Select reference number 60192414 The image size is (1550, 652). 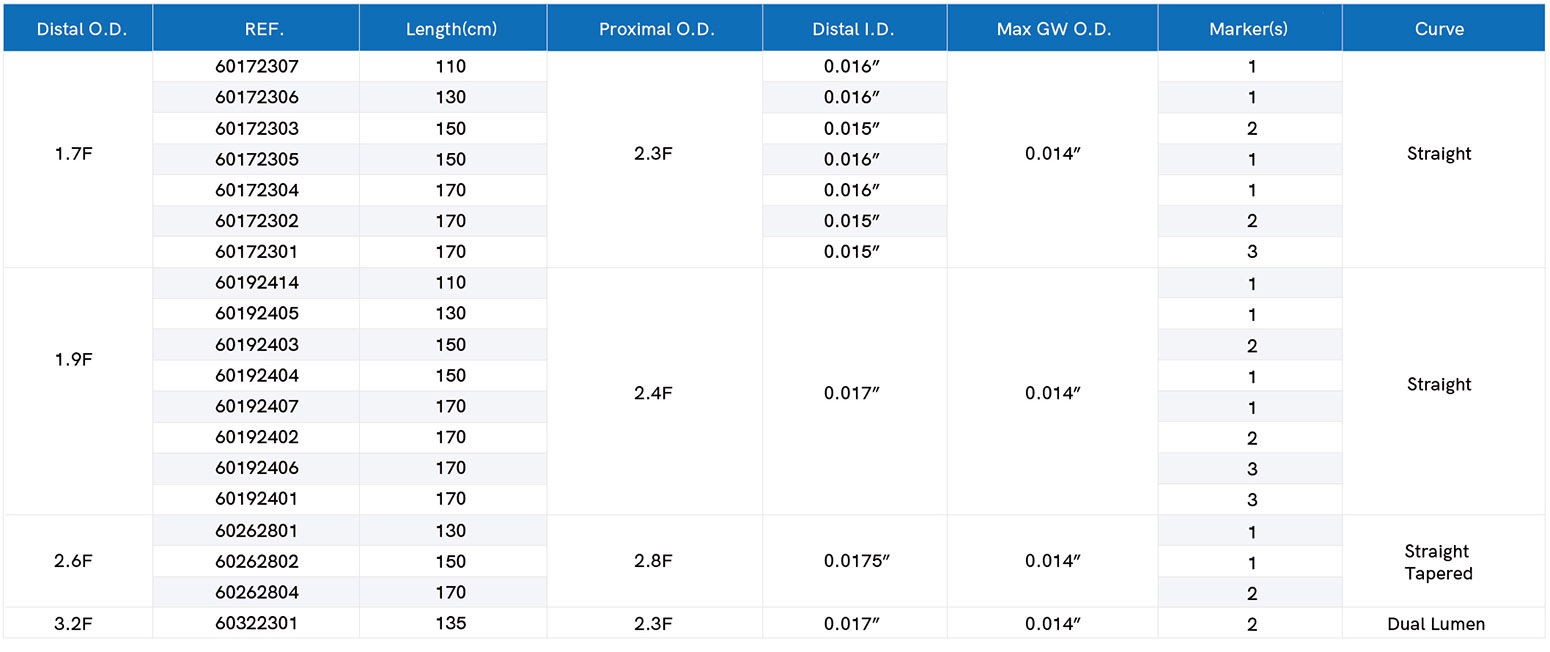(257, 283)
